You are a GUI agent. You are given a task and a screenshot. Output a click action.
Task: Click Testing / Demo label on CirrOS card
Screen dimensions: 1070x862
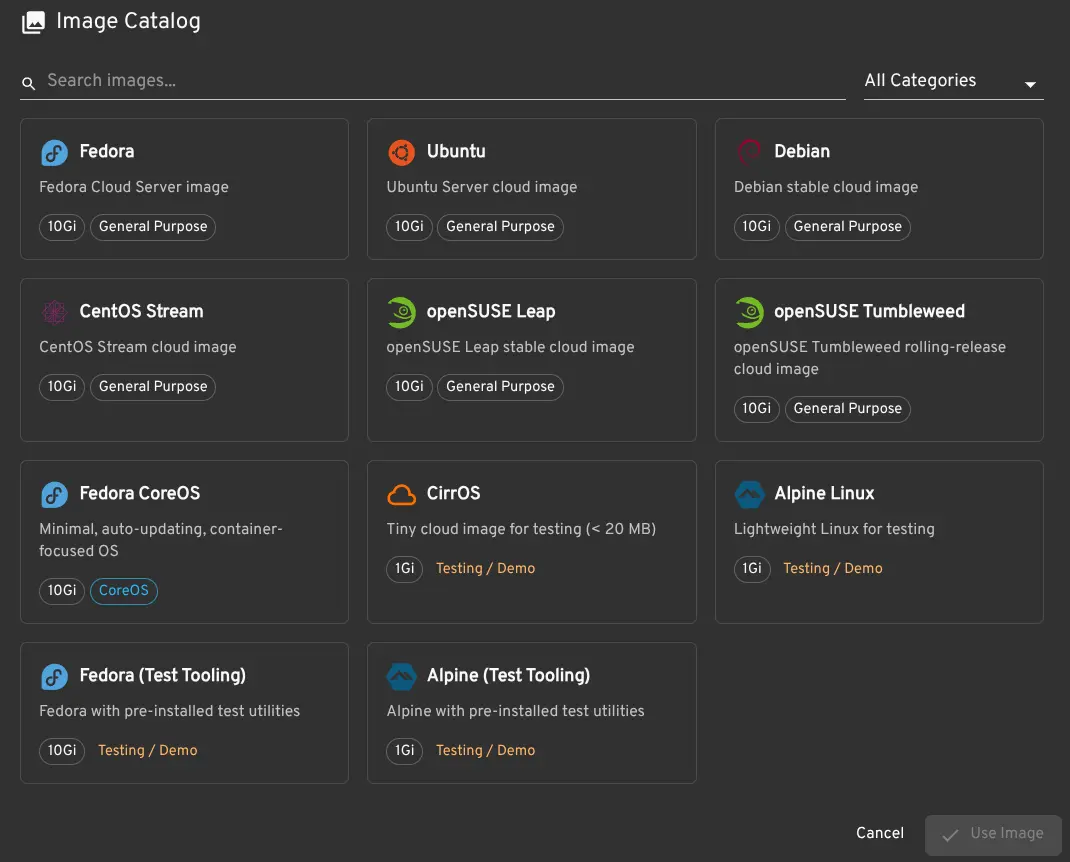click(x=485, y=569)
